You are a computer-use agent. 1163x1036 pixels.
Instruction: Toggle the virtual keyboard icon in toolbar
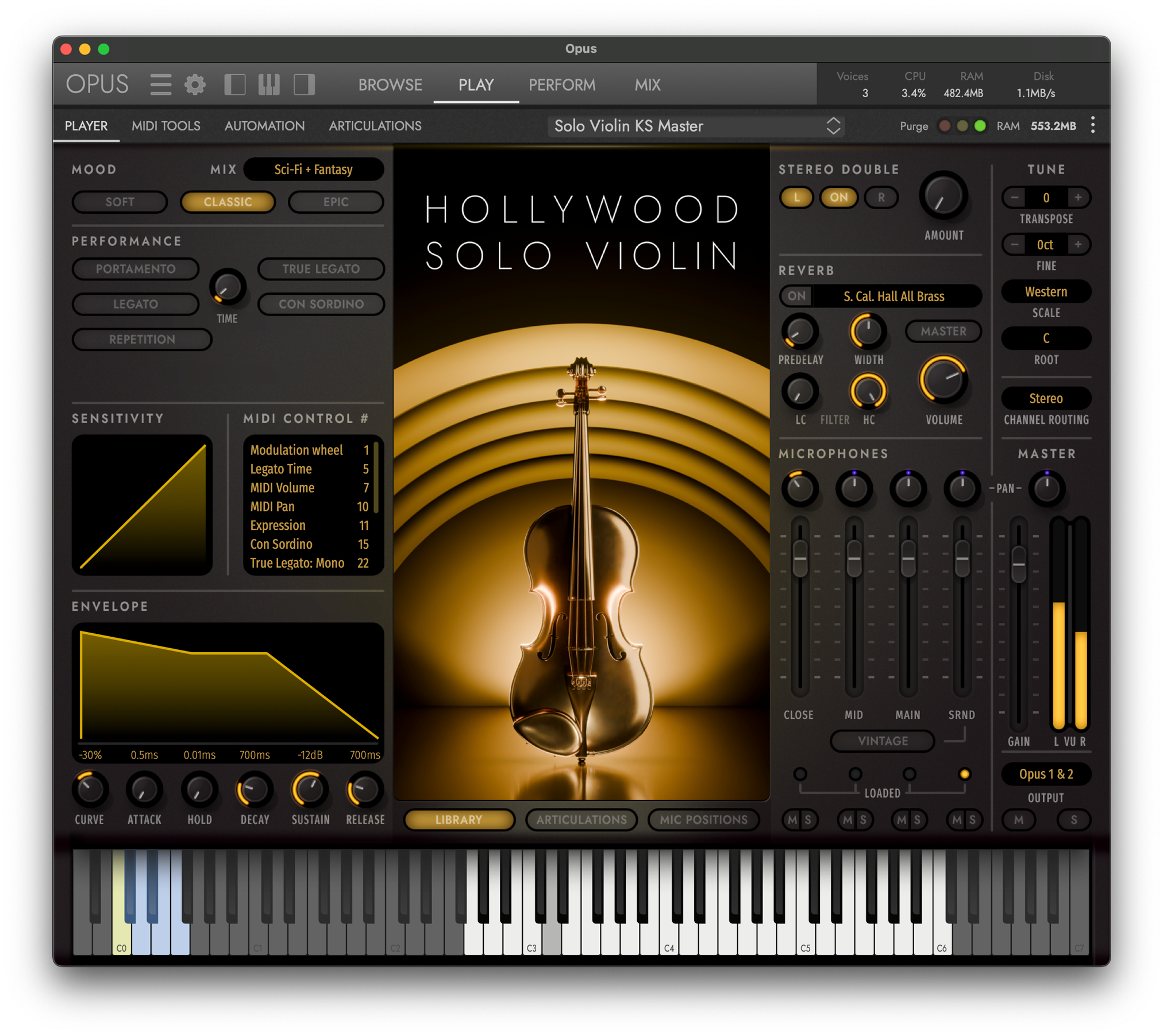(x=268, y=84)
